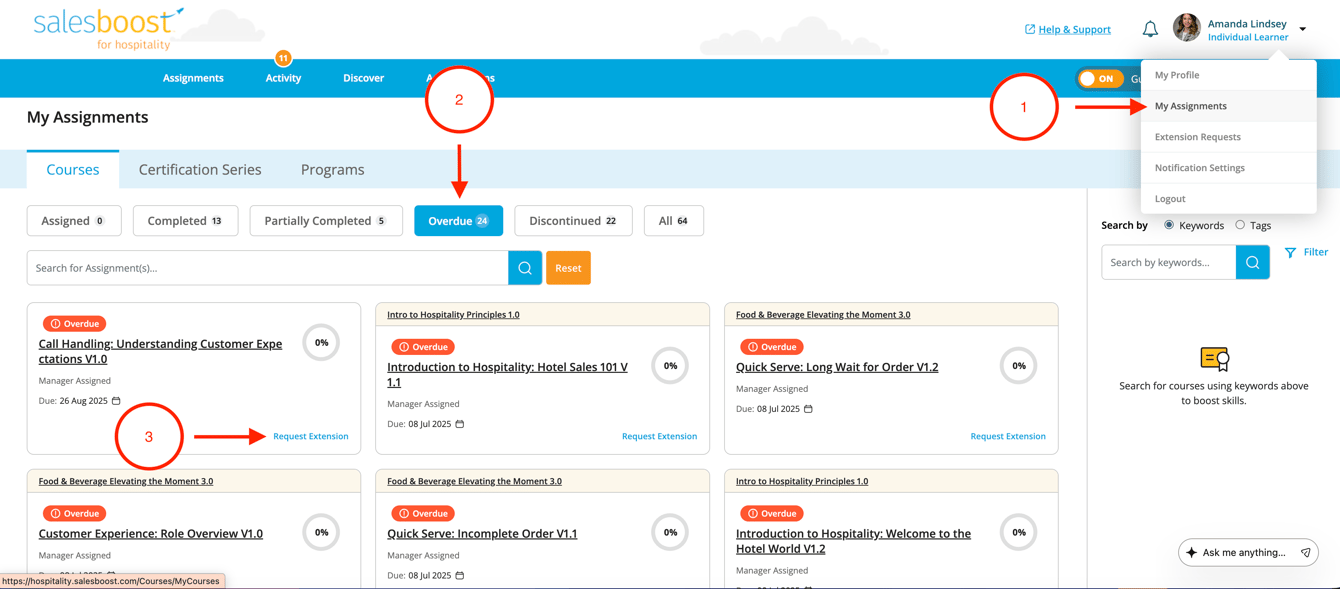Switch to the Certification Series tab

pos(200,170)
